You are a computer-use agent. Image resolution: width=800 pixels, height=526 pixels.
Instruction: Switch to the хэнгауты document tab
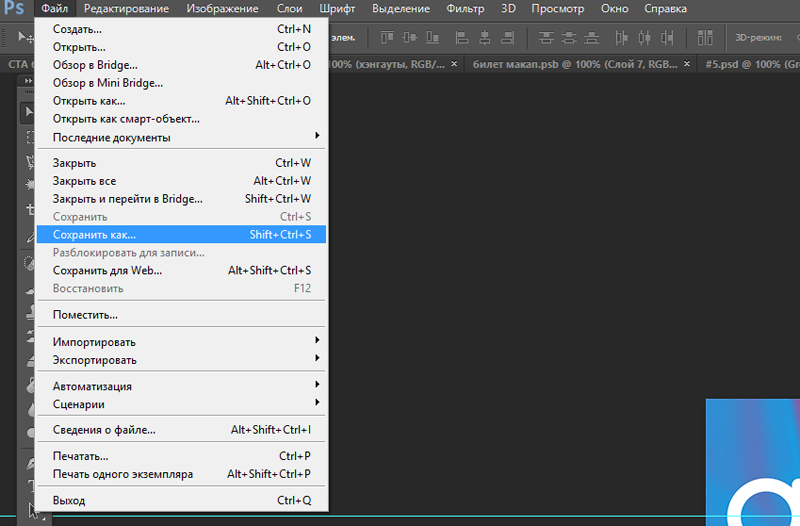click(388, 64)
